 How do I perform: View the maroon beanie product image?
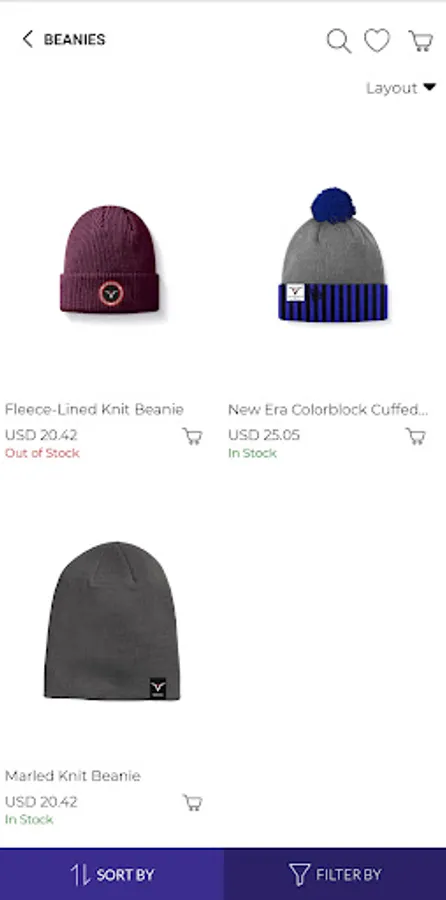pyautogui.click(x=110, y=259)
